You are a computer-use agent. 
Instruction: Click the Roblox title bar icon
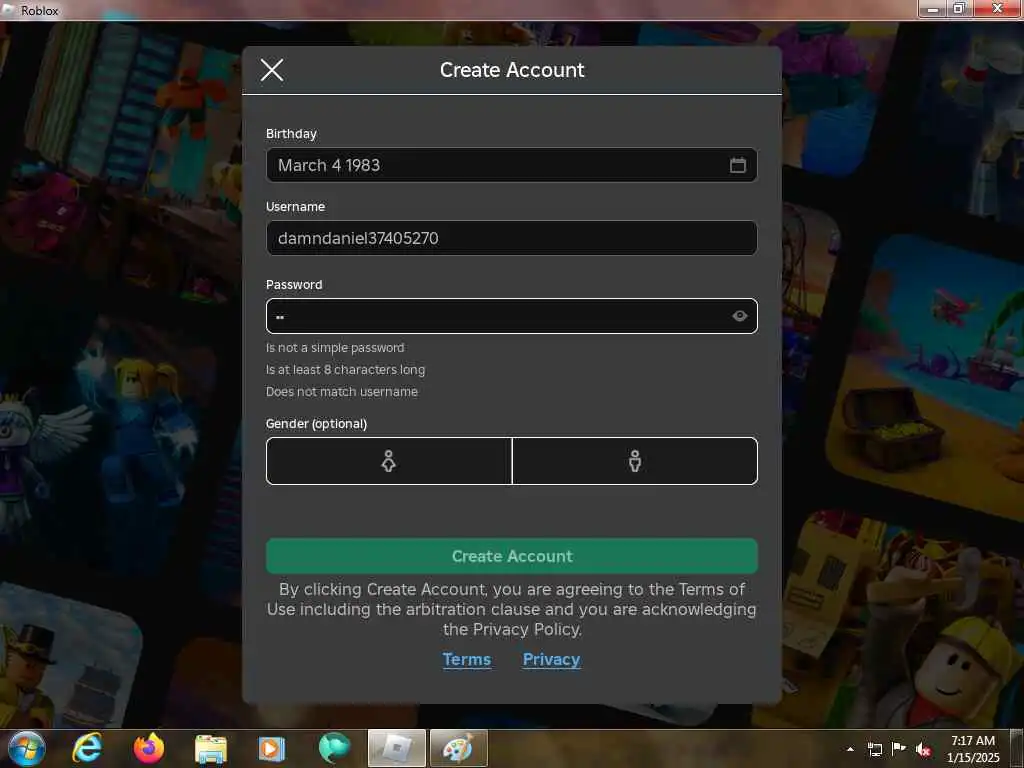[x=8, y=10]
